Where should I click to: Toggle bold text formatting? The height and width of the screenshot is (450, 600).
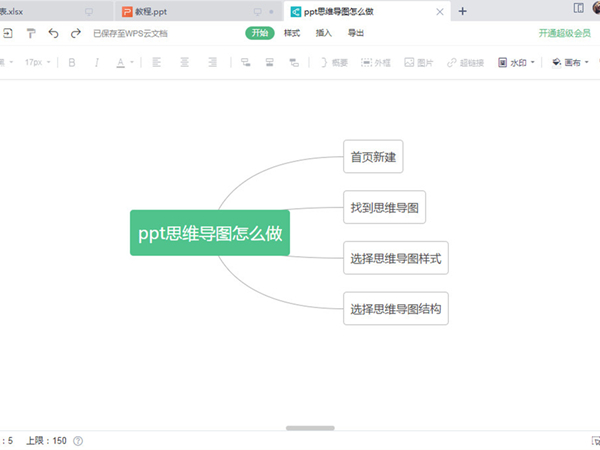tap(72, 62)
